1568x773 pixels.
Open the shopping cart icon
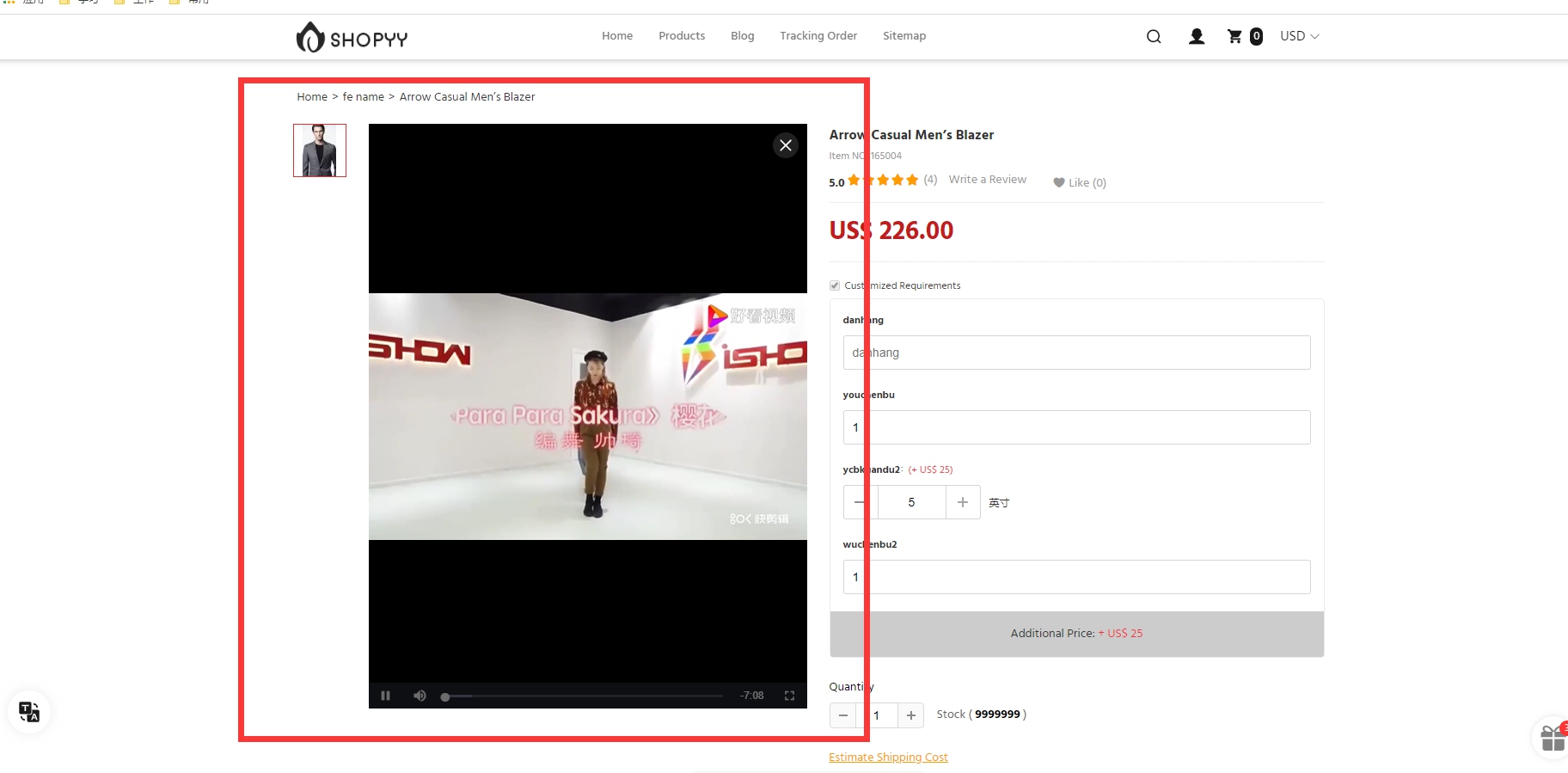click(x=1234, y=36)
